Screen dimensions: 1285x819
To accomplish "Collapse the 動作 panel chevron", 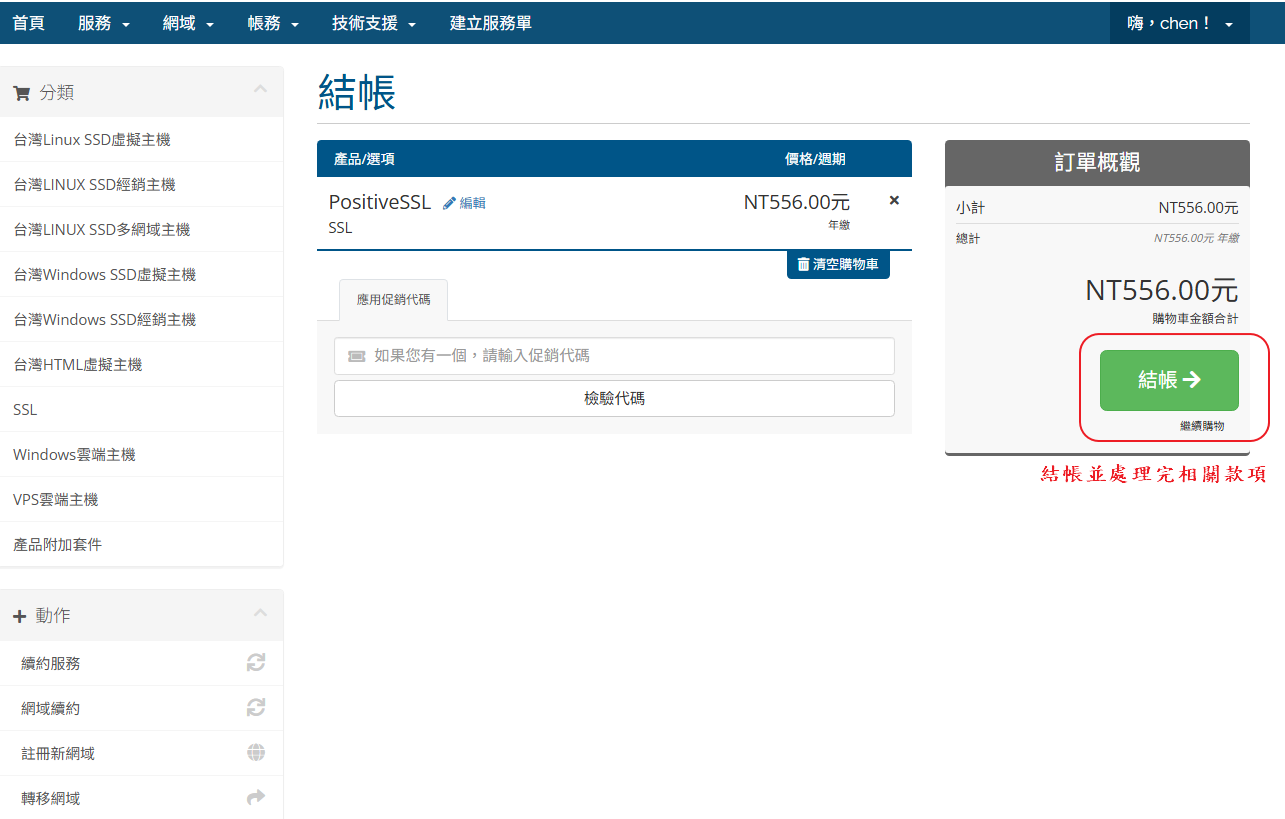I will 260,613.
